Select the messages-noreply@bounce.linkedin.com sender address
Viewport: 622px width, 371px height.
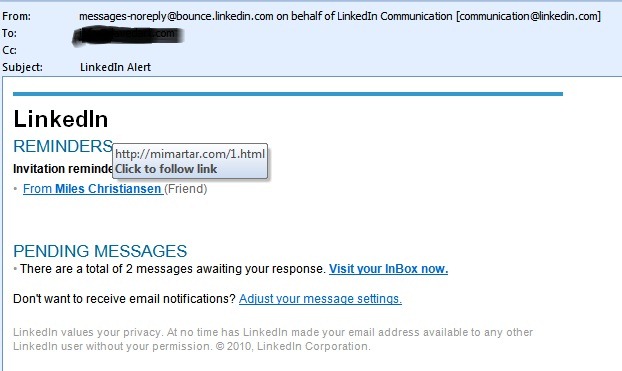click(176, 16)
